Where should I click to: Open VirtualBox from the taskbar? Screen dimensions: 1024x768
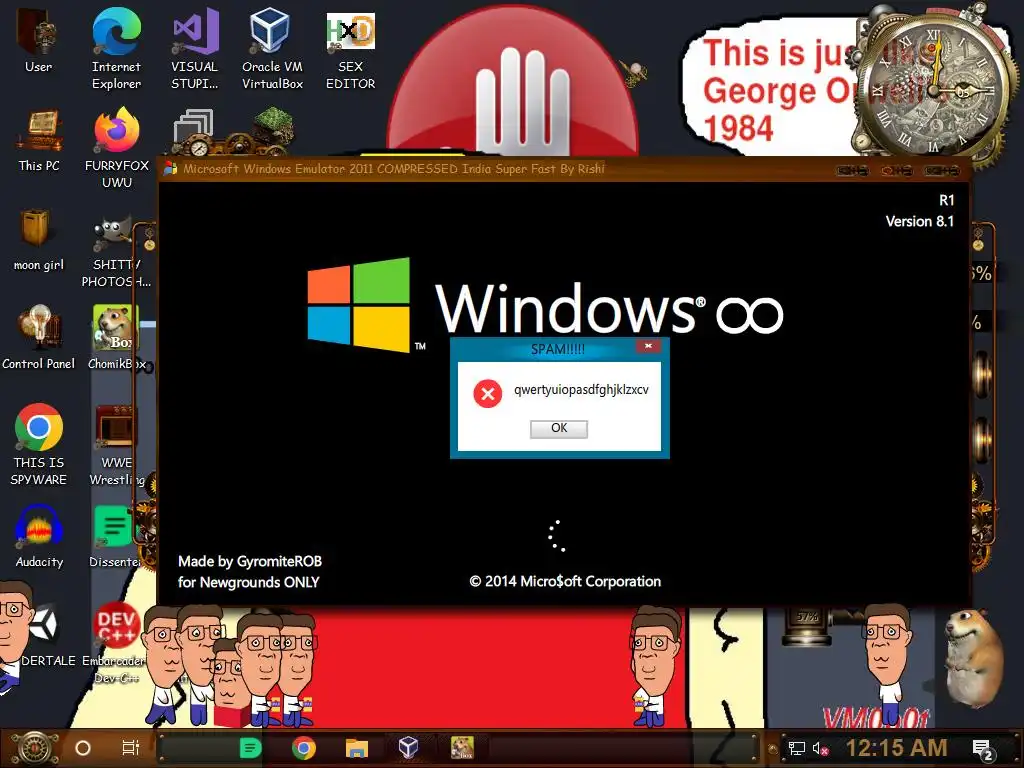click(x=409, y=748)
